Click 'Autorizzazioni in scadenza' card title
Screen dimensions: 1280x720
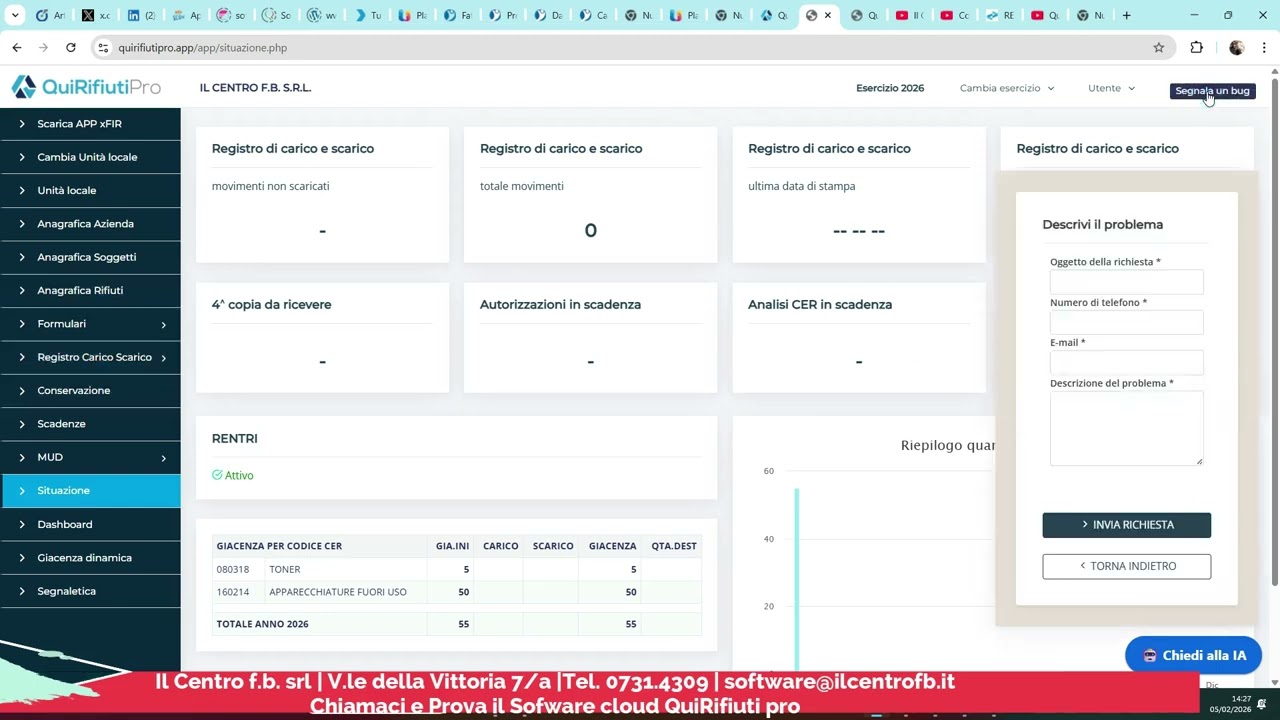[560, 305]
